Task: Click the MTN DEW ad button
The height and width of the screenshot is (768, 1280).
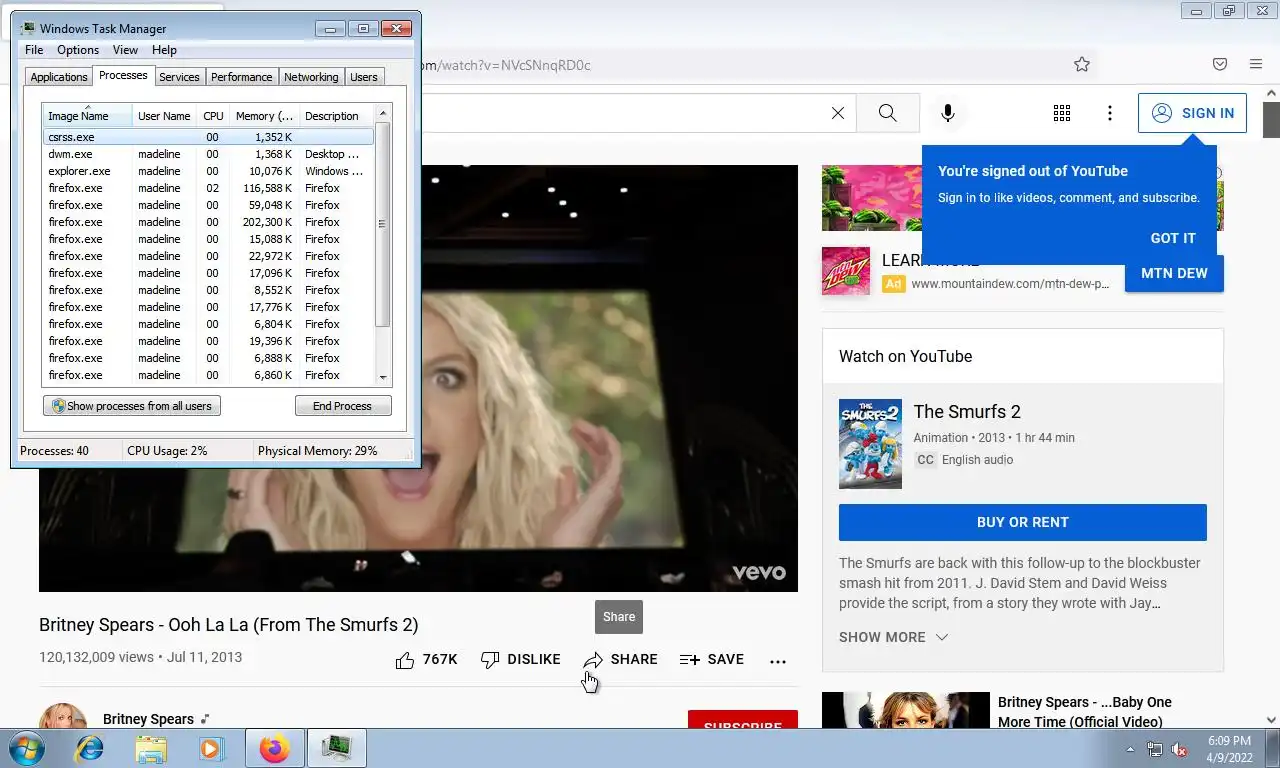Action: click(x=1174, y=273)
